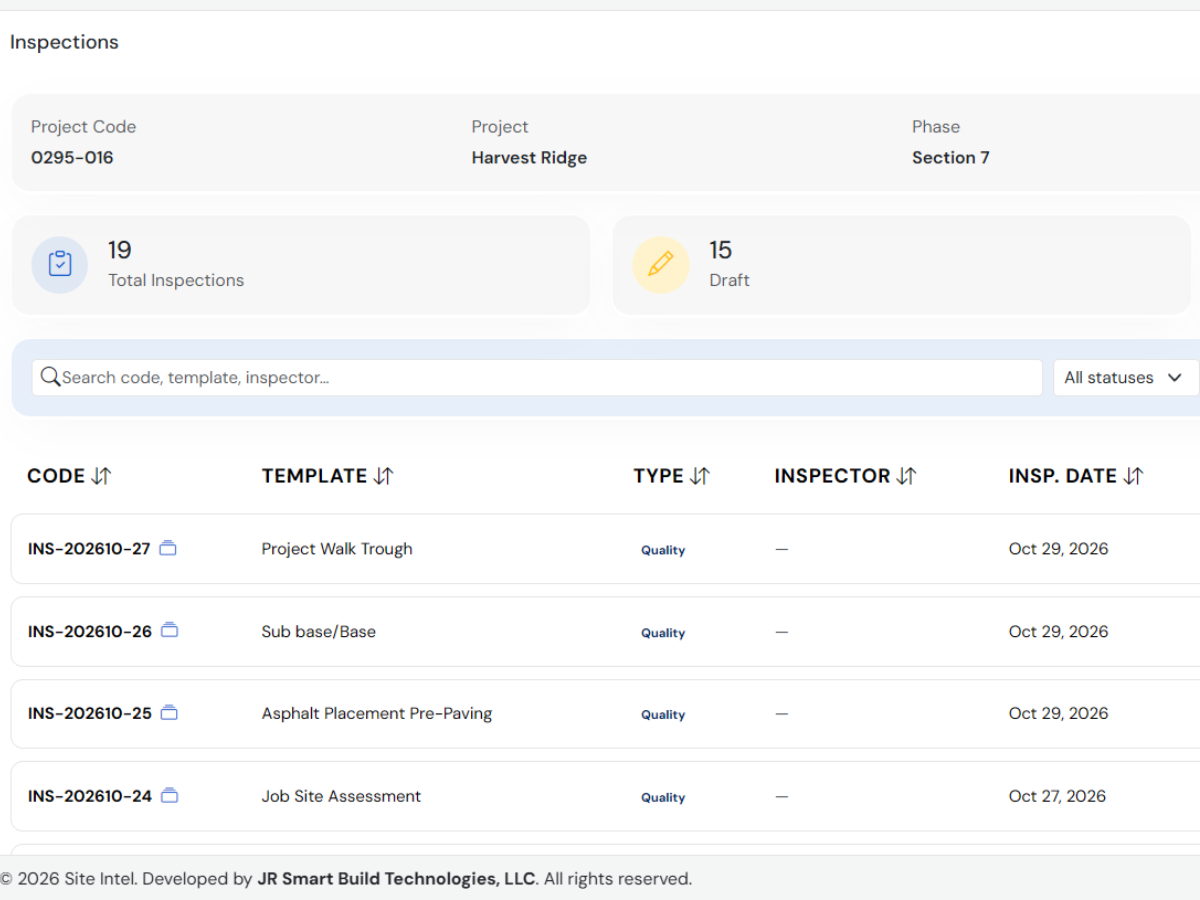The width and height of the screenshot is (1200, 900).
Task: Click the TEMPLATE column header label
Action: (315, 476)
